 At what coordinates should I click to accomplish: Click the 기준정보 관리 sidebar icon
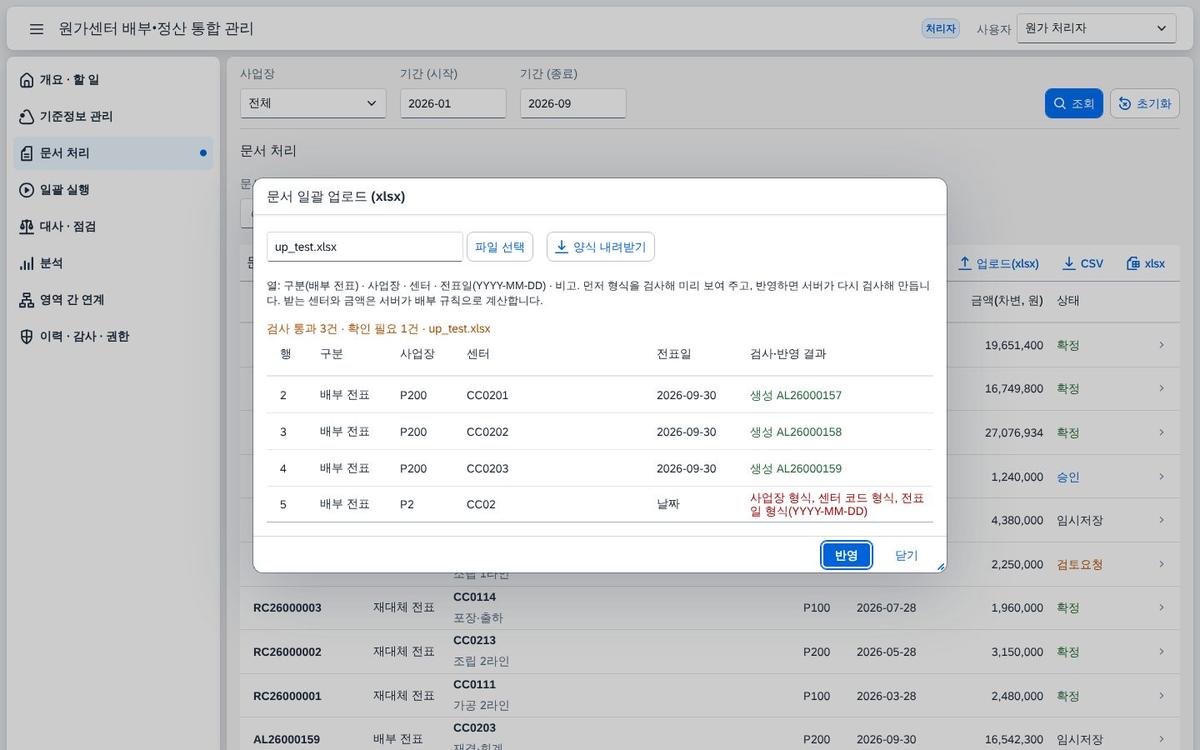[x=27, y=117]
